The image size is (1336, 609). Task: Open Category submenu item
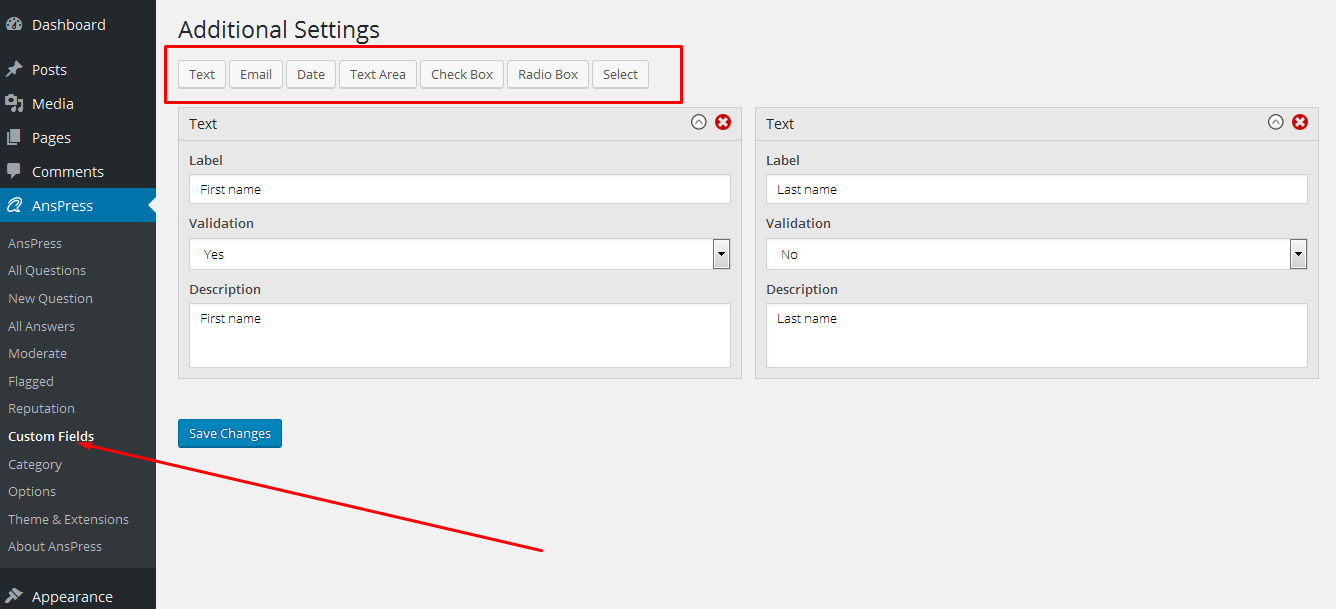[35, 464]
